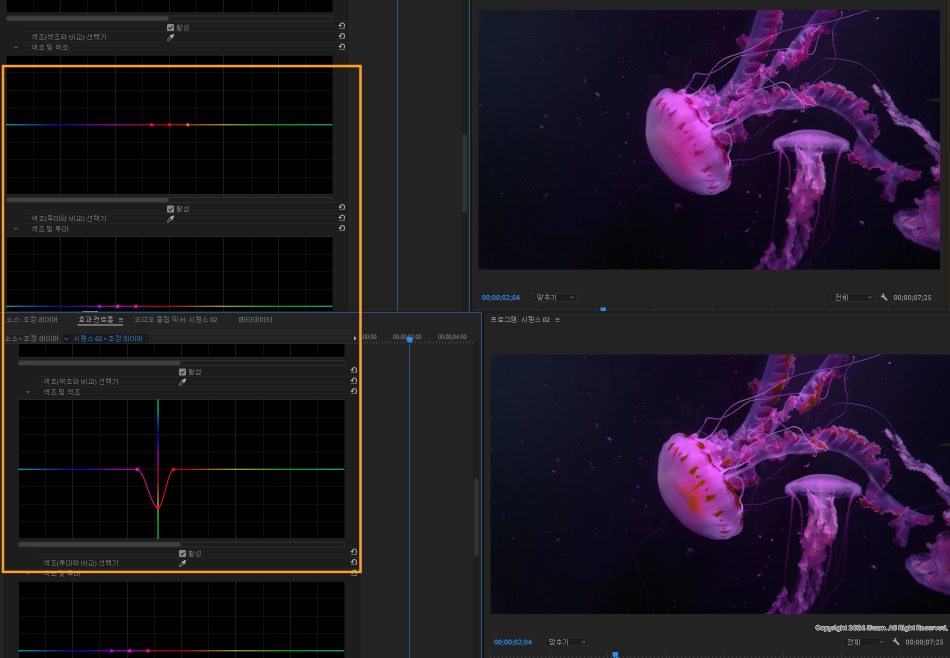
Task: Click timecode 00;00;02;04 in upper monitor
Action: [x=500, y=297]
